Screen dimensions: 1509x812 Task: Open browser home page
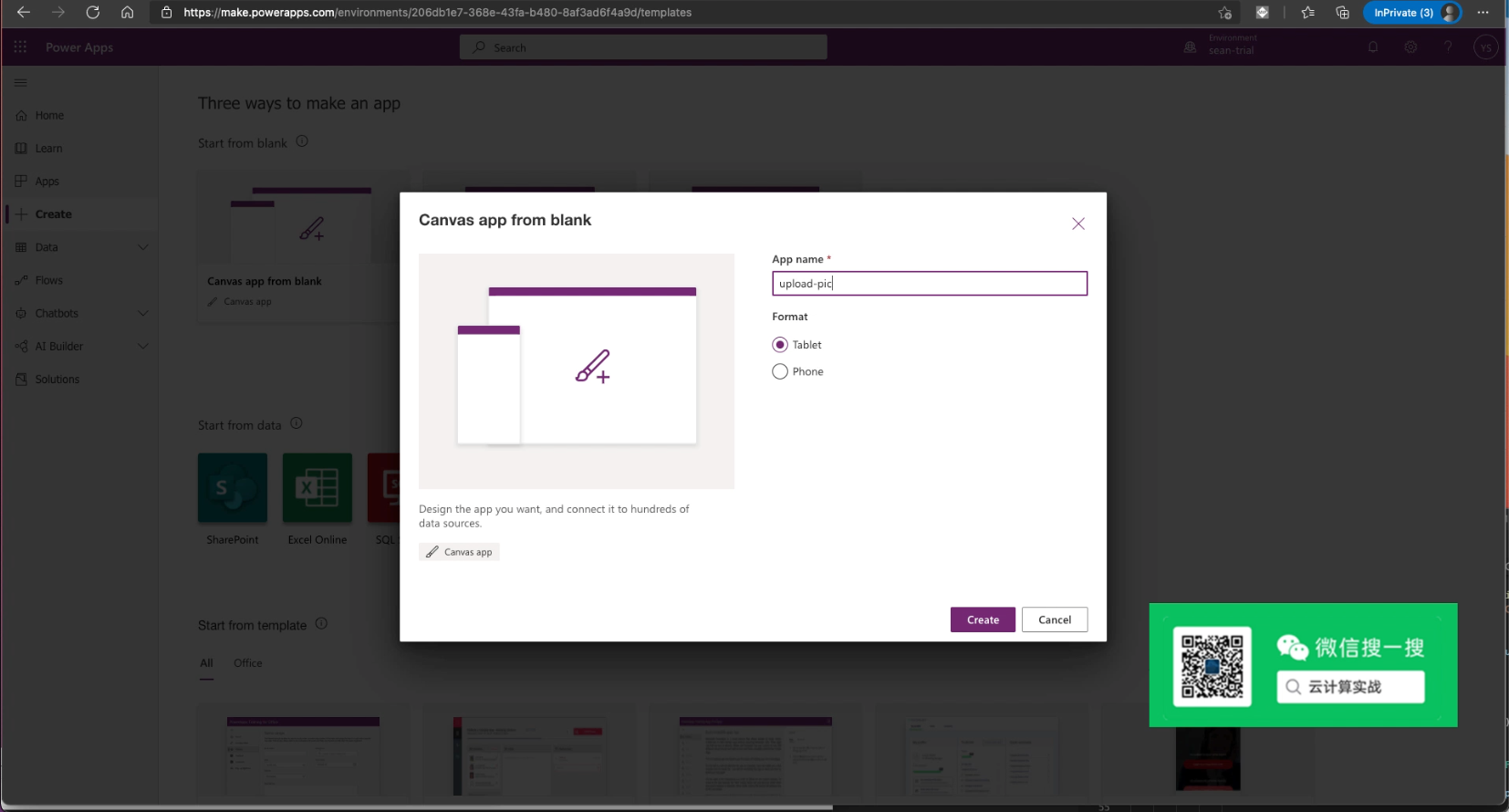tap(128, 13)
